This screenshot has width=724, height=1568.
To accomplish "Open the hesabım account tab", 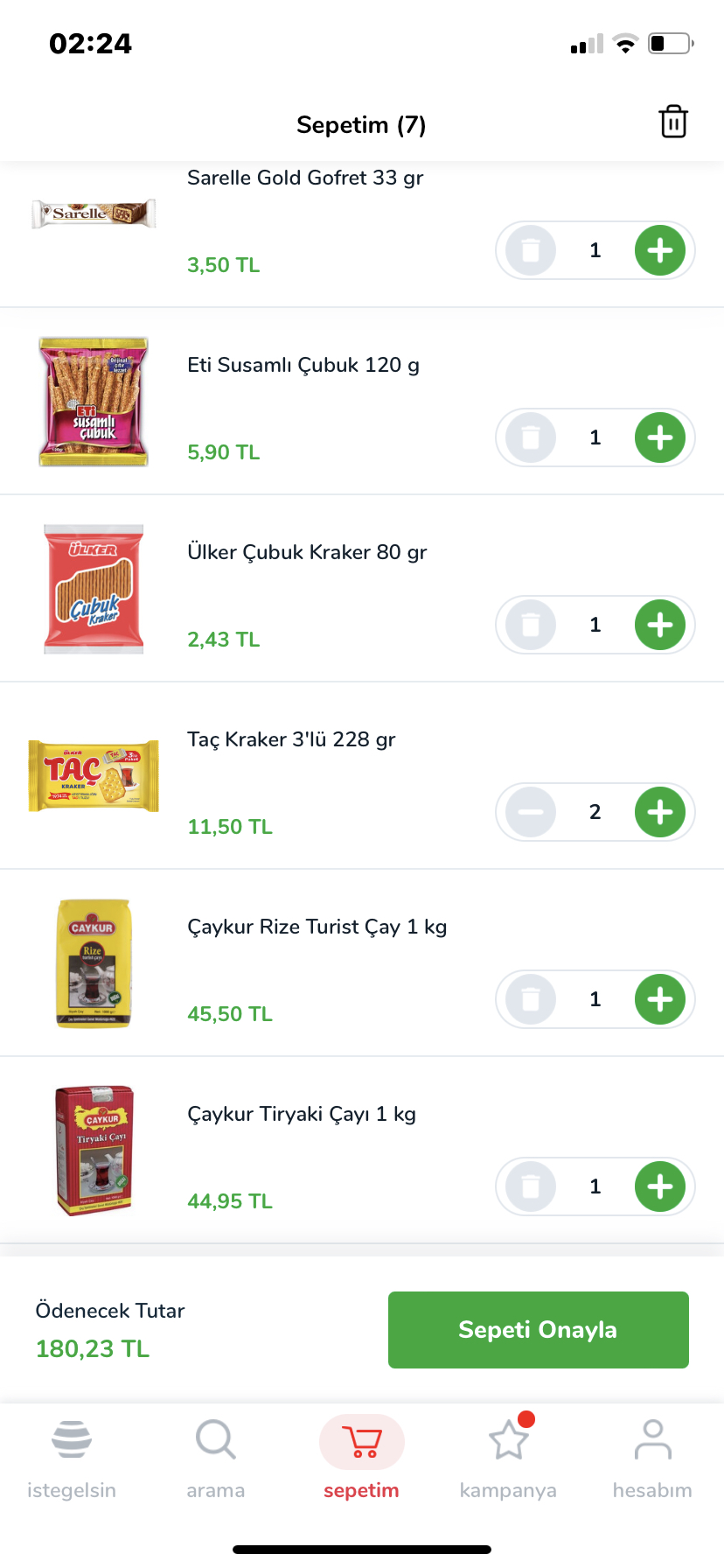I will 652,1458.
